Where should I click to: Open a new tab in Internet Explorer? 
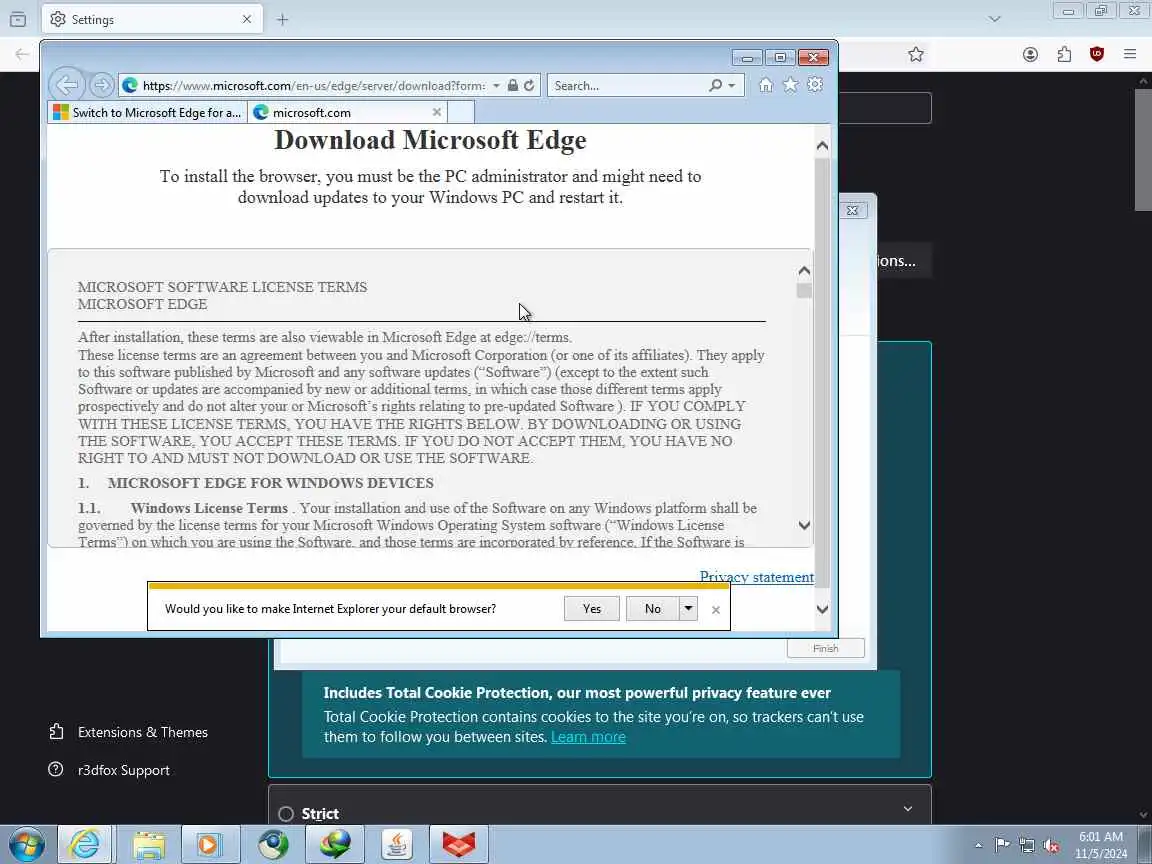(461, 112)
